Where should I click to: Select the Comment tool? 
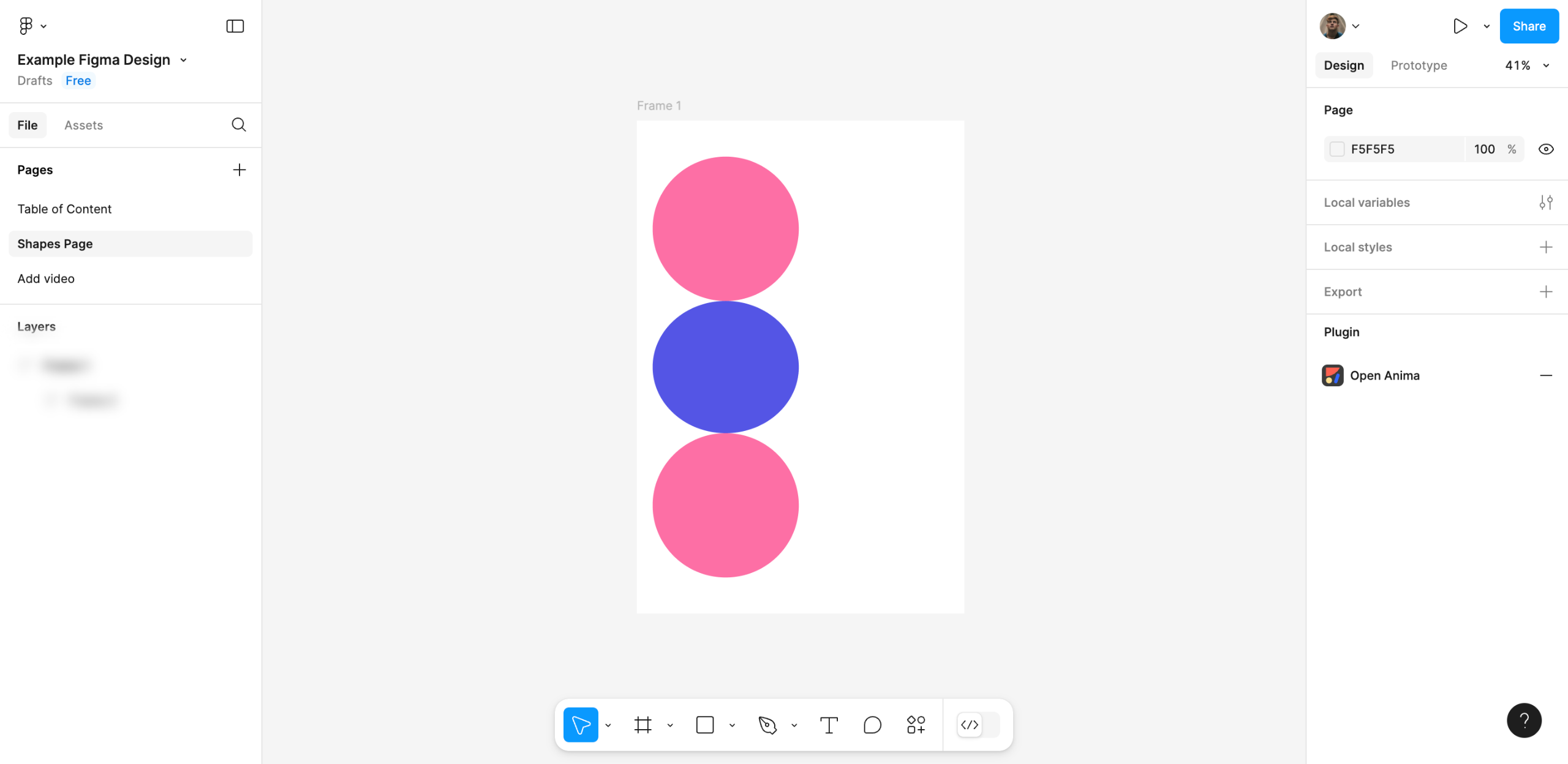click(x=872, y=725)
